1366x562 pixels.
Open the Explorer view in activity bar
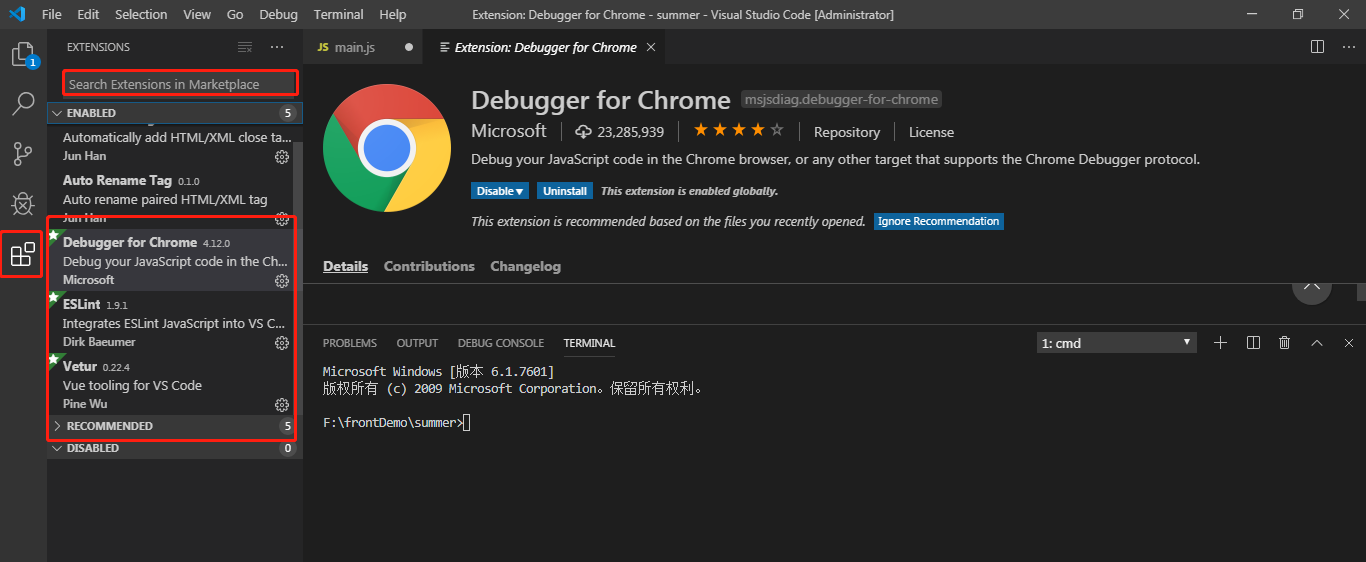click(23, 54)
